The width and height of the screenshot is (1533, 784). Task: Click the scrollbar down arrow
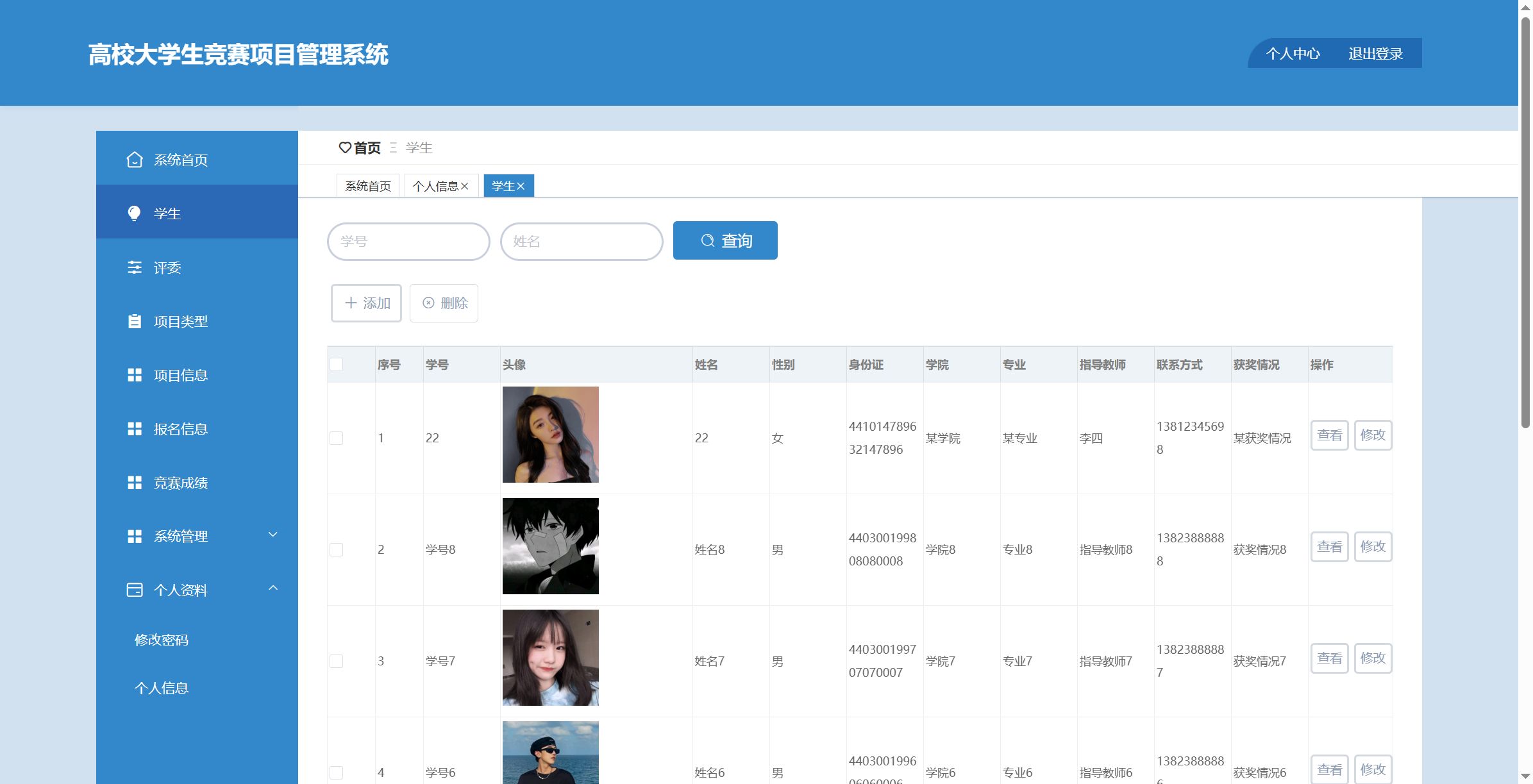point(1525,776)
